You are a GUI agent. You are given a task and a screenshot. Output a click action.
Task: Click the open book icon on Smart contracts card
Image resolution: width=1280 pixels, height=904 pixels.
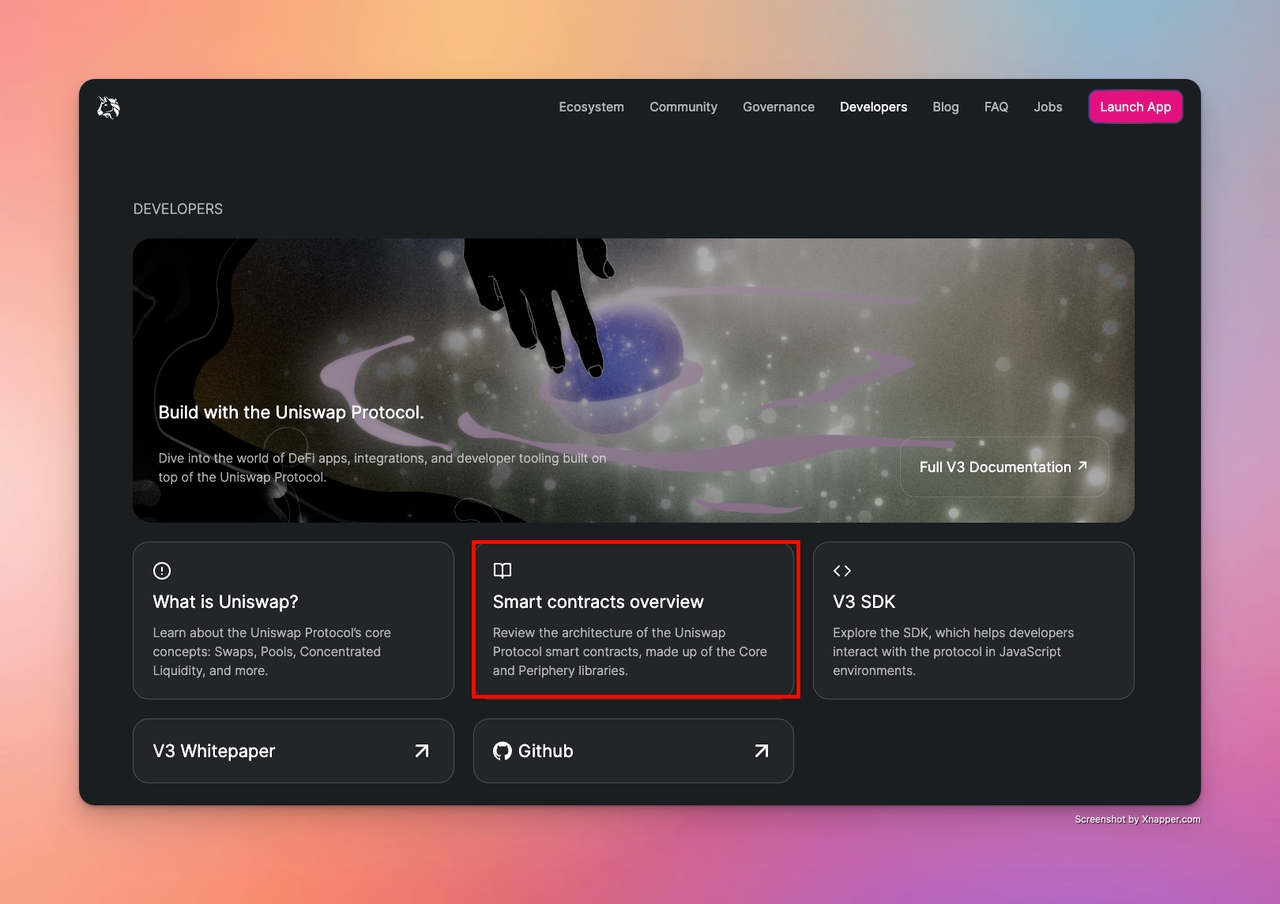coord(502,570)
